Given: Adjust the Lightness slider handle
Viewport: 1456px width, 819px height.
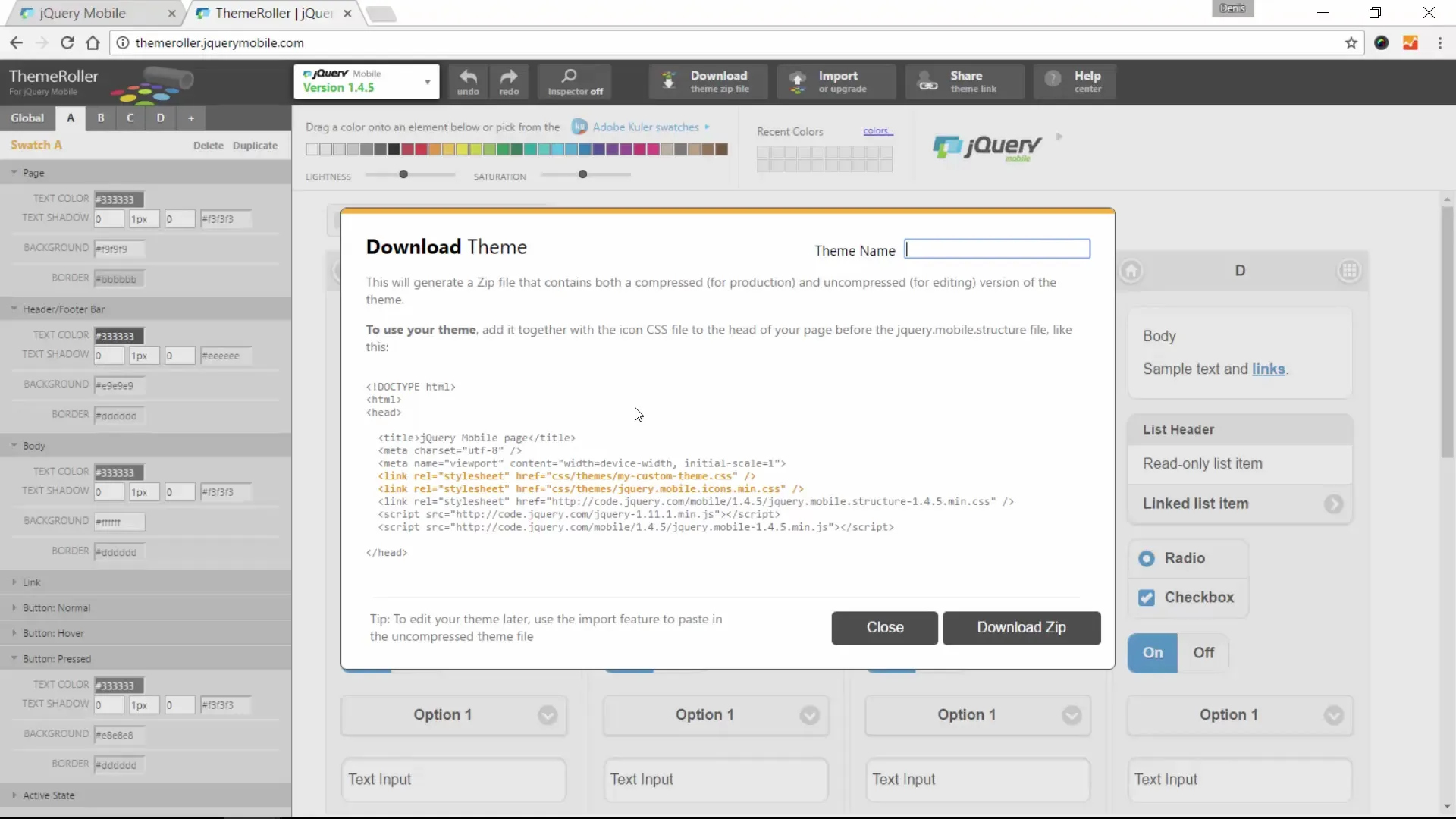Looking at the screenshot, I should [x=403, y=174].
